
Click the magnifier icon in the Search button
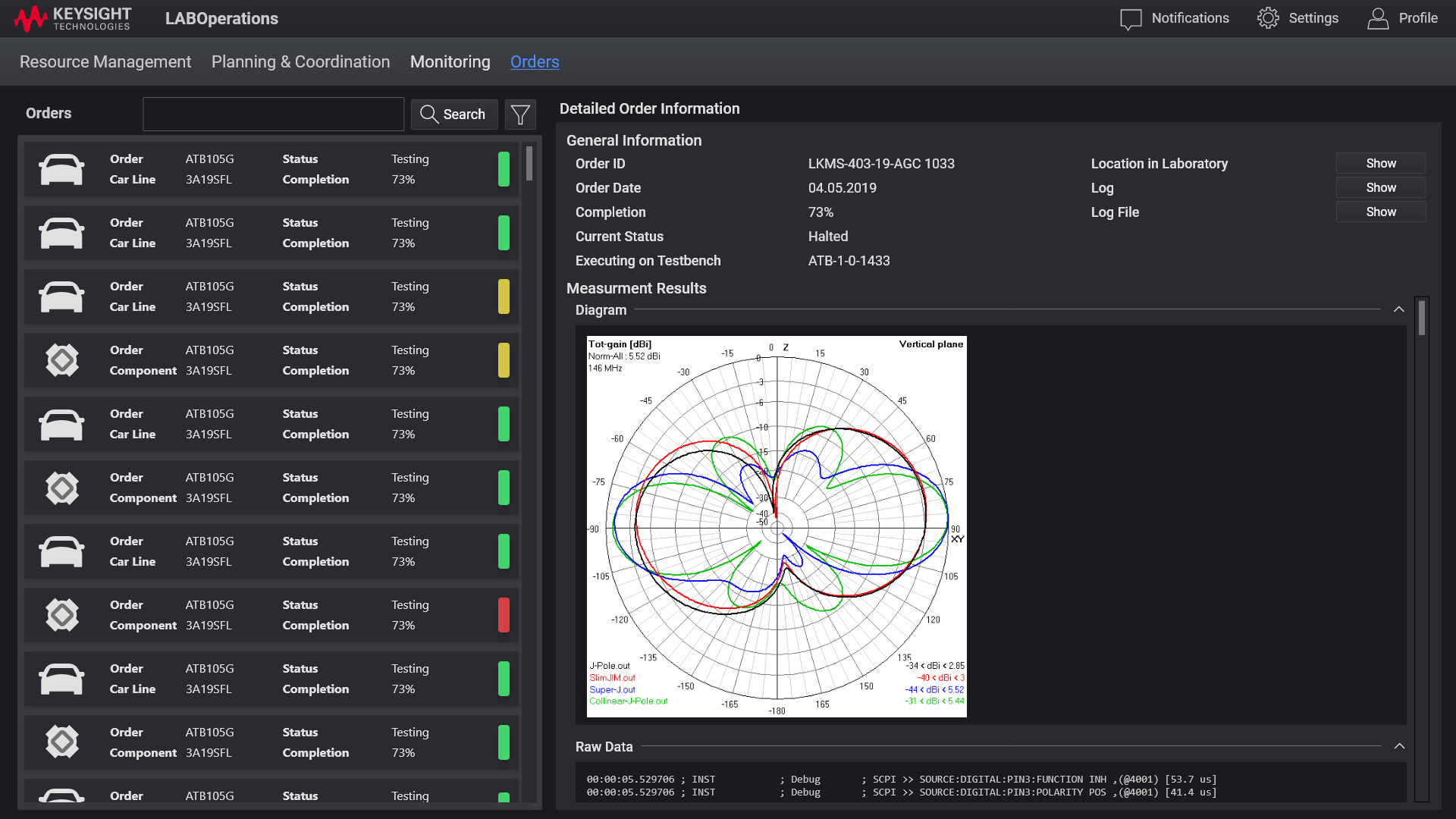pos(430,114)
